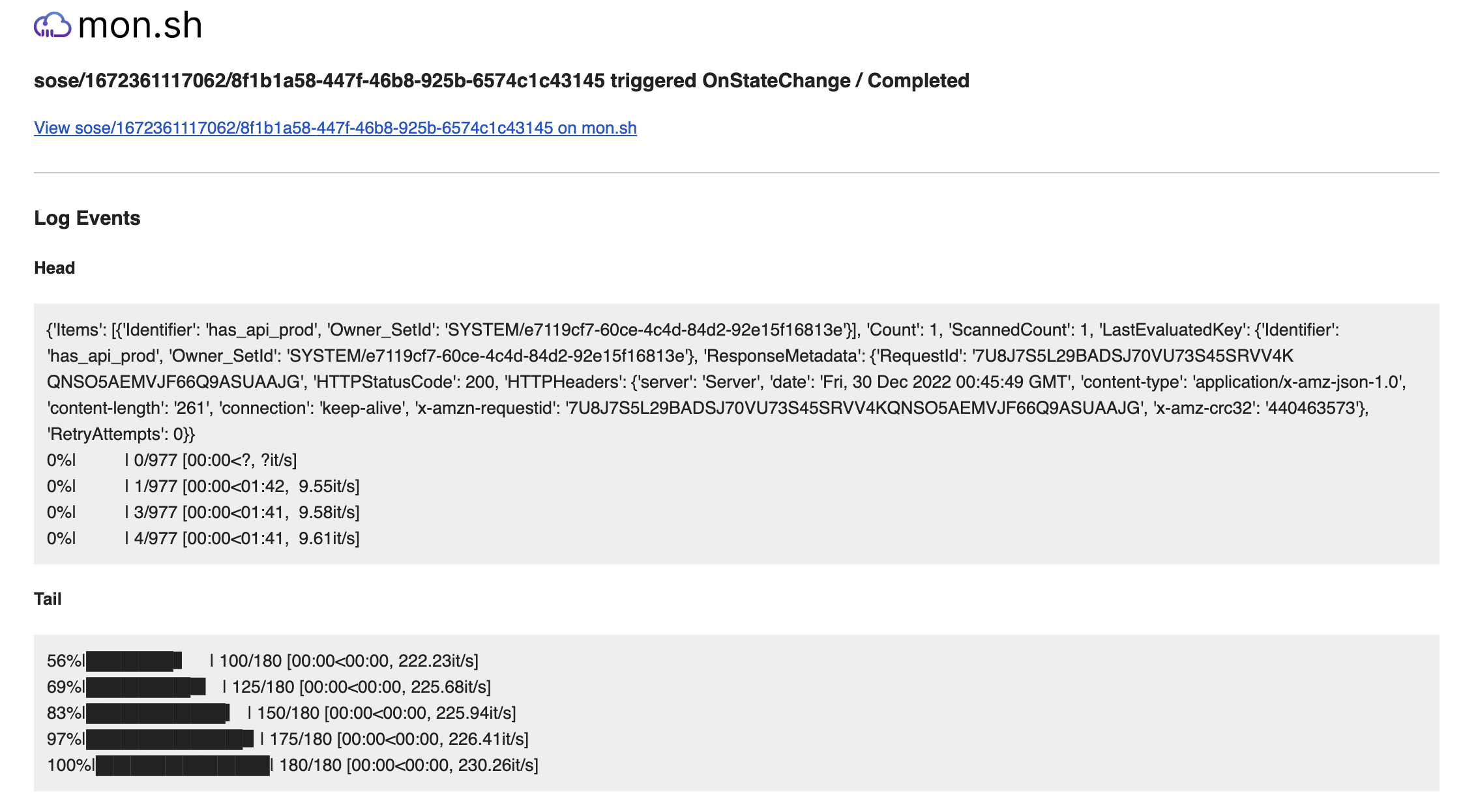Click the Tail section label

tap(48, 599)
